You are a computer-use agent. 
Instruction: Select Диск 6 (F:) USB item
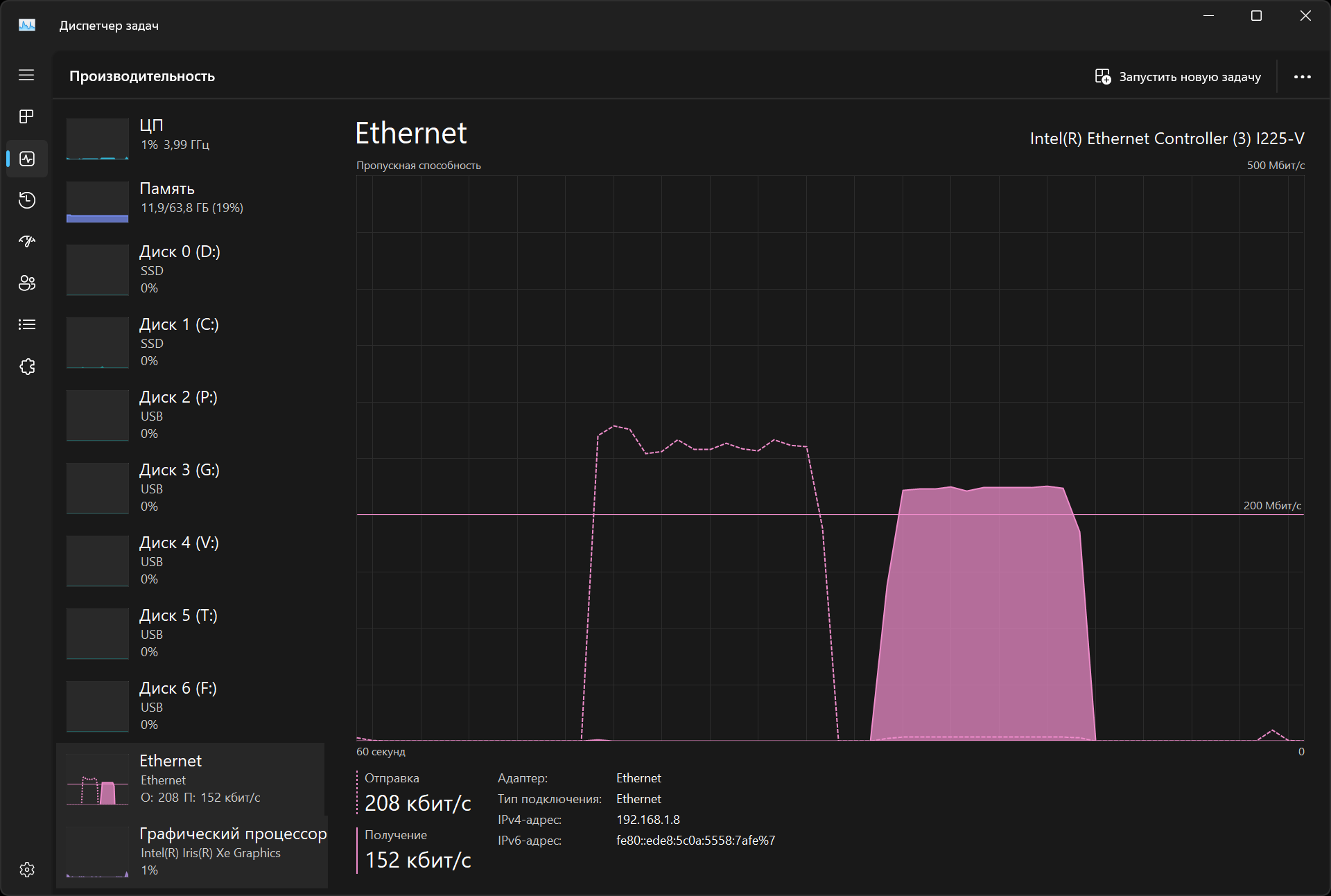pyautogui.click(x=191, y=706)
